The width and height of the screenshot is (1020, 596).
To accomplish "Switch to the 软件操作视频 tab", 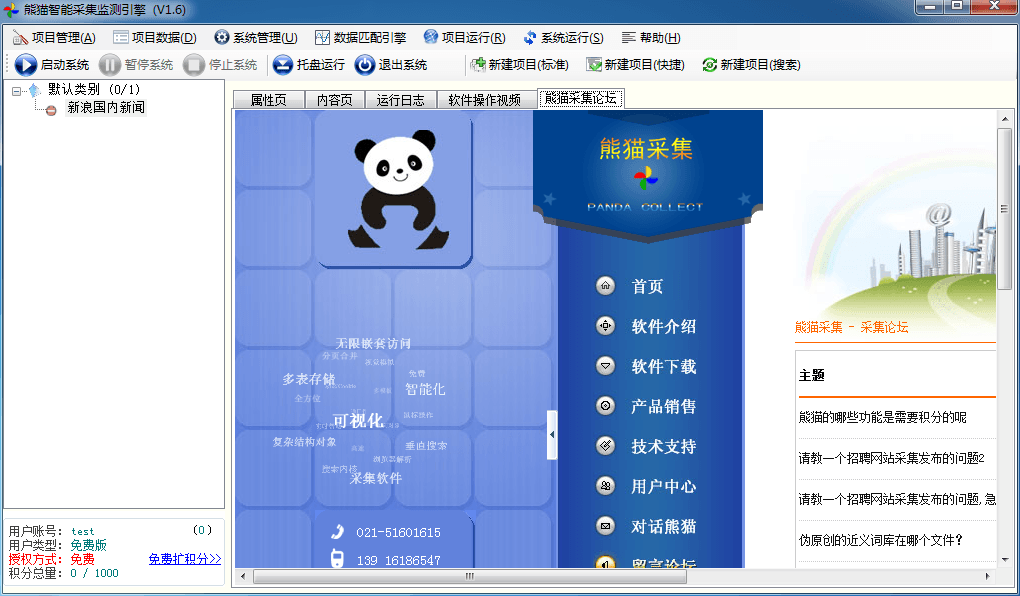I will (x=484, y=100).
